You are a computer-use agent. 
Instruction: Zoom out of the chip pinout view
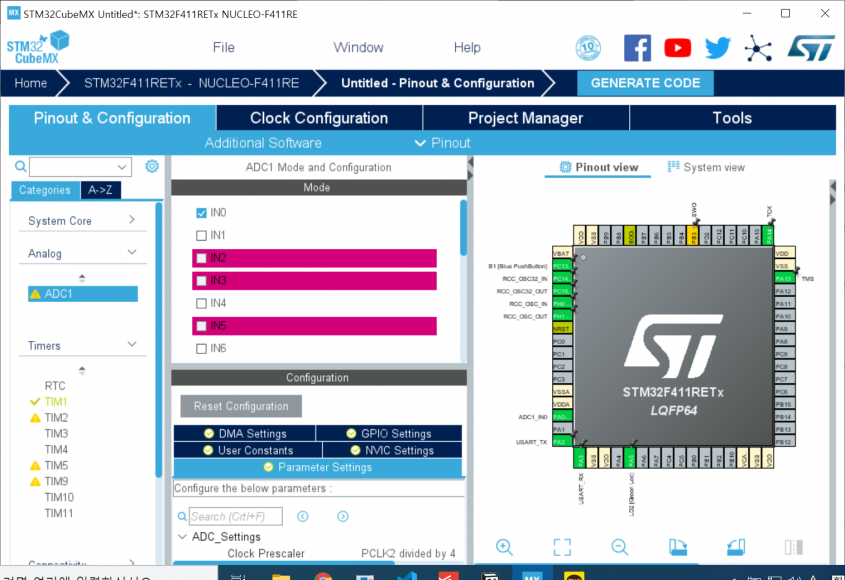620,547
